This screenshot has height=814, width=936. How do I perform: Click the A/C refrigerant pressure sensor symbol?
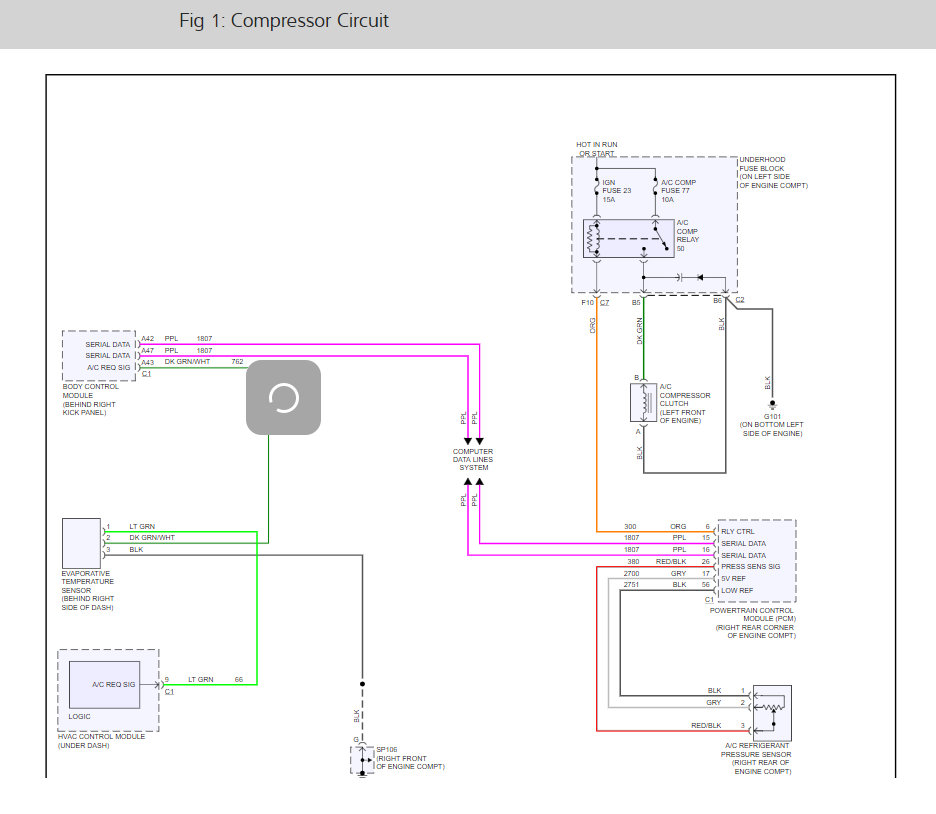772,711
